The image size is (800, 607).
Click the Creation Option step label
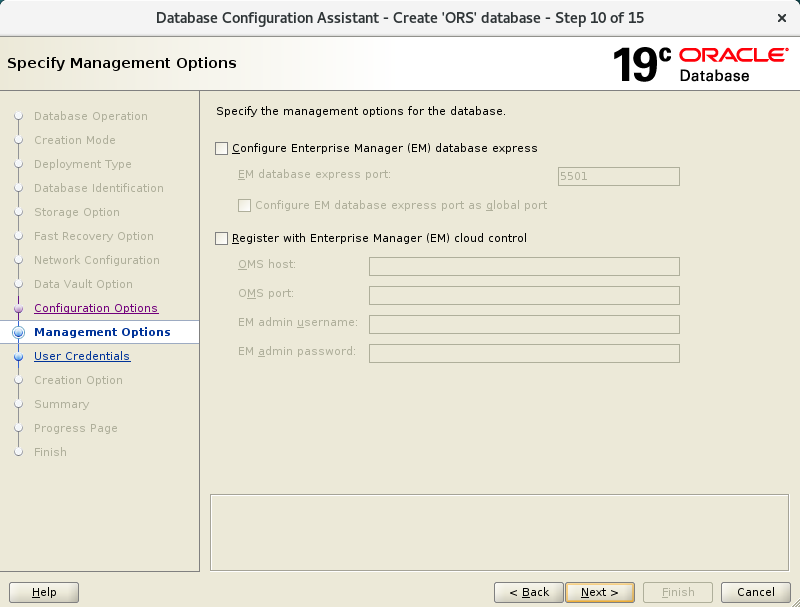pyautogui.click(x=78, y=380)
